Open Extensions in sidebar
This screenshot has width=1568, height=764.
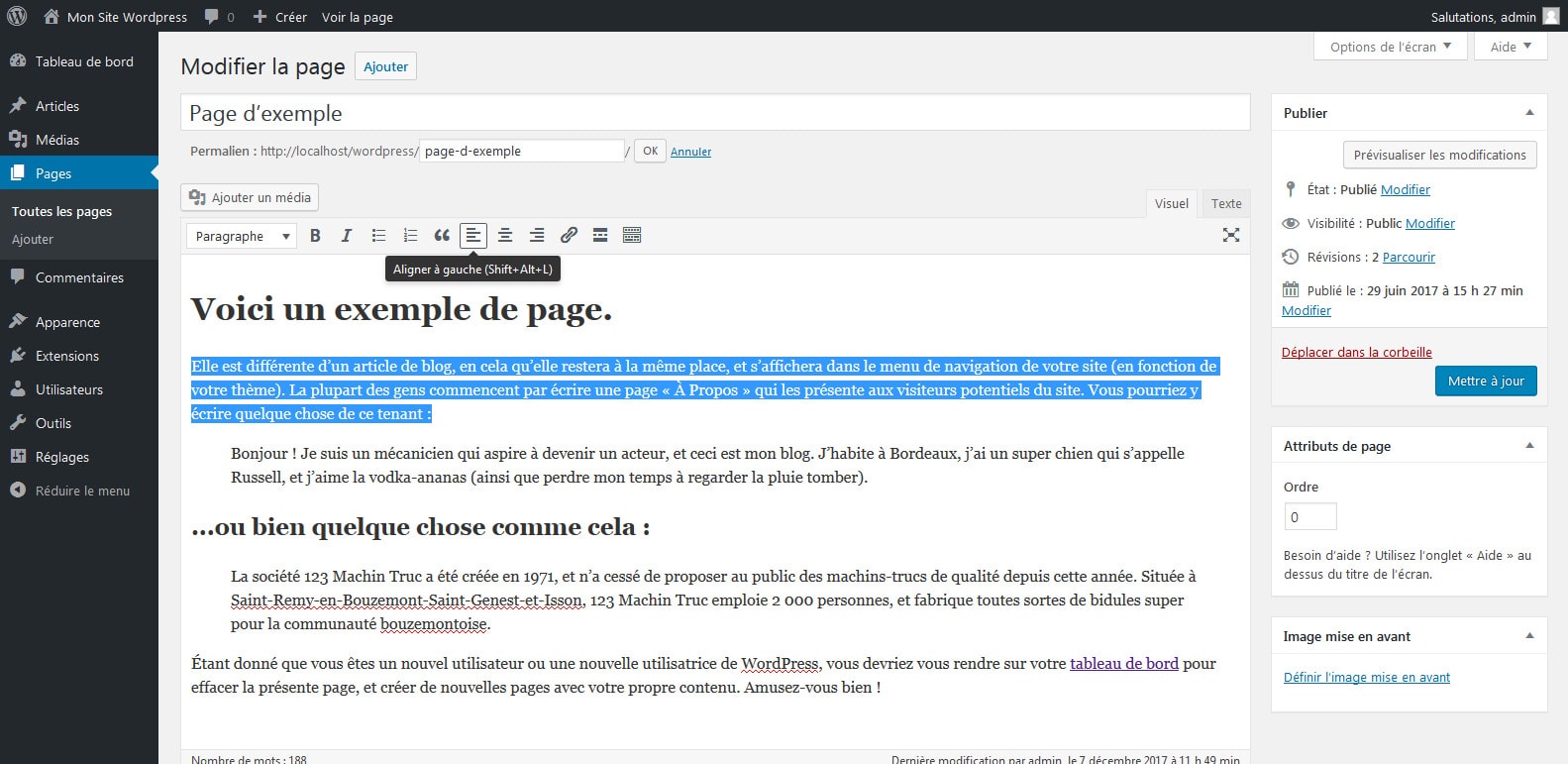pos(79,356)
